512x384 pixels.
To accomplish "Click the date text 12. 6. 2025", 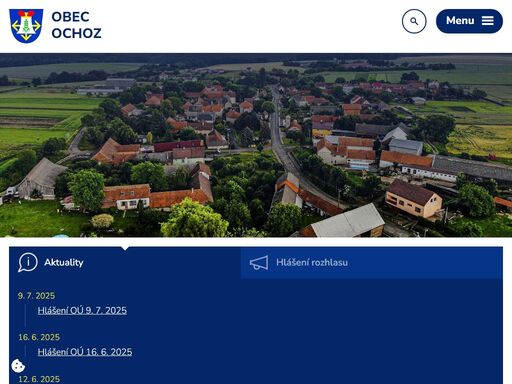I will (x=39, y=379).
